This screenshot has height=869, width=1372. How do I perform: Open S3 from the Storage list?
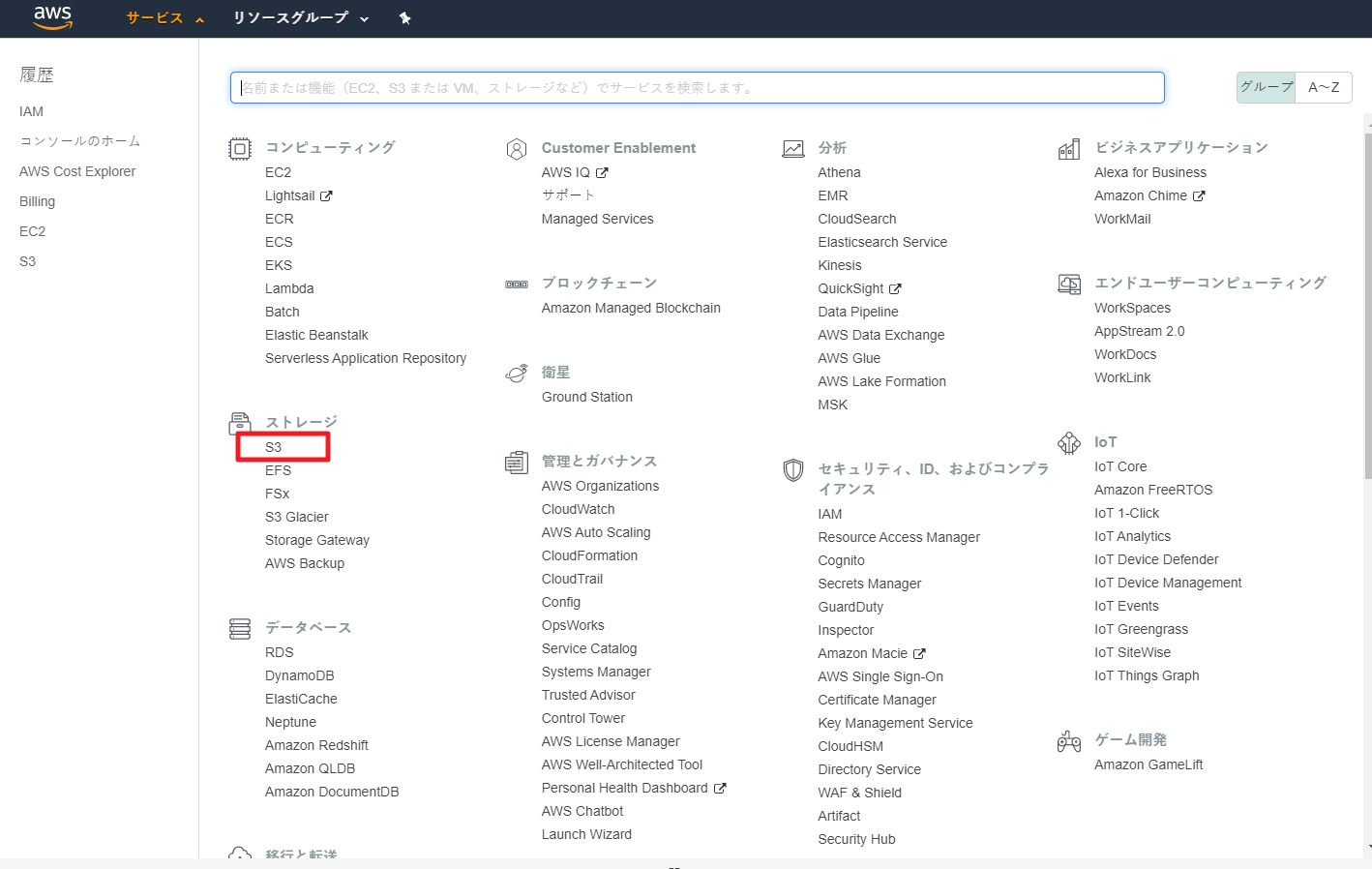click(274, 447)
